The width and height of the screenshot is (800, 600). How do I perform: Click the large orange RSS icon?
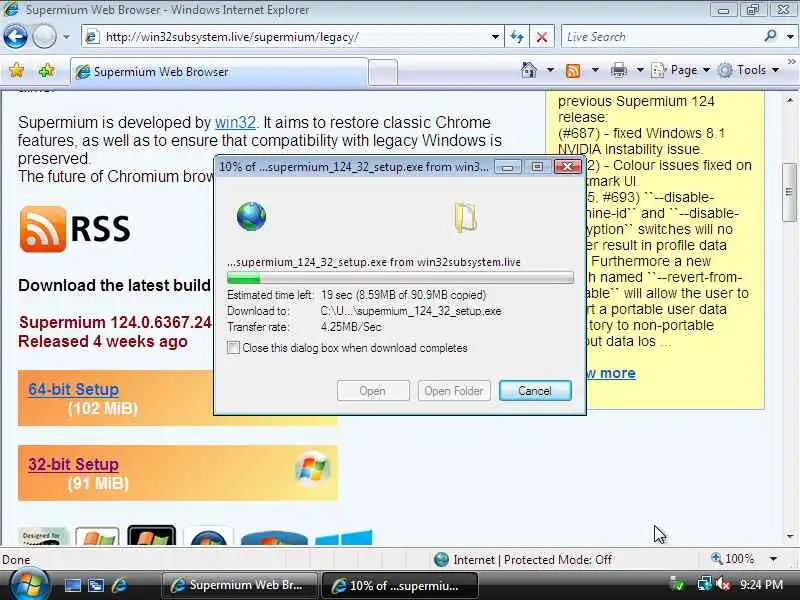(43, 229)
